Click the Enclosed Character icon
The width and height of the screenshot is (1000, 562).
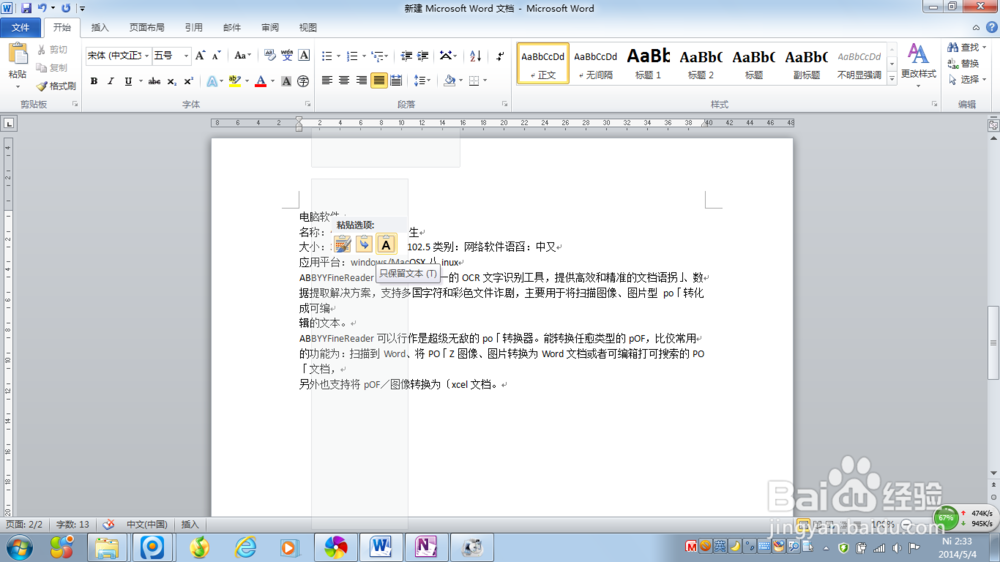(x=303, y=81)
